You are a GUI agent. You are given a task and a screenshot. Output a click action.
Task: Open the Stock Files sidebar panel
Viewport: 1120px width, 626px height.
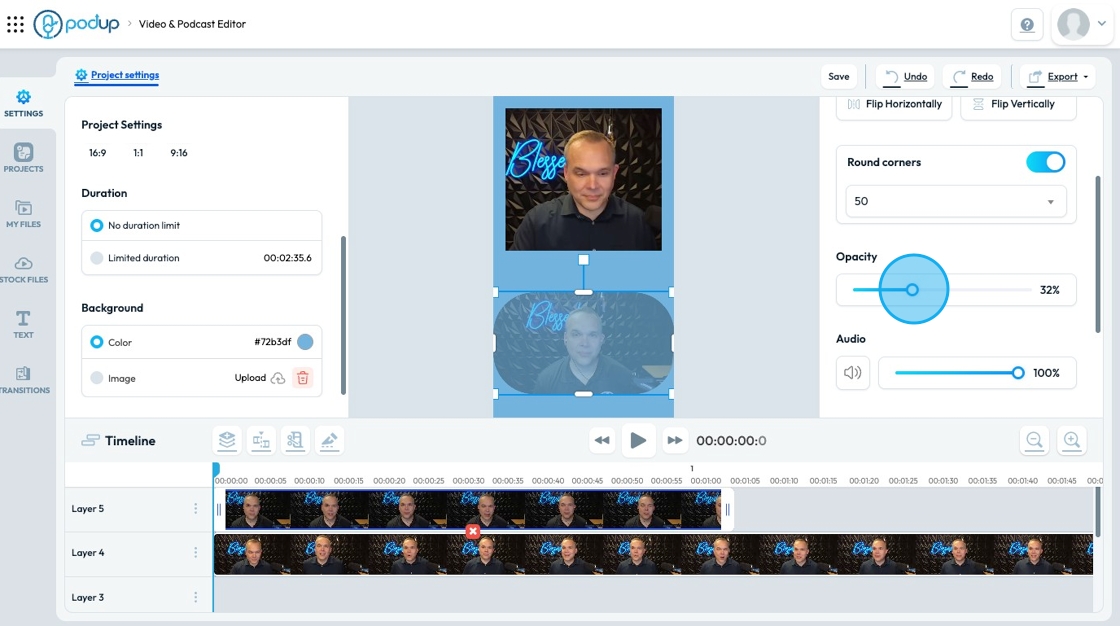pos(24,269)
